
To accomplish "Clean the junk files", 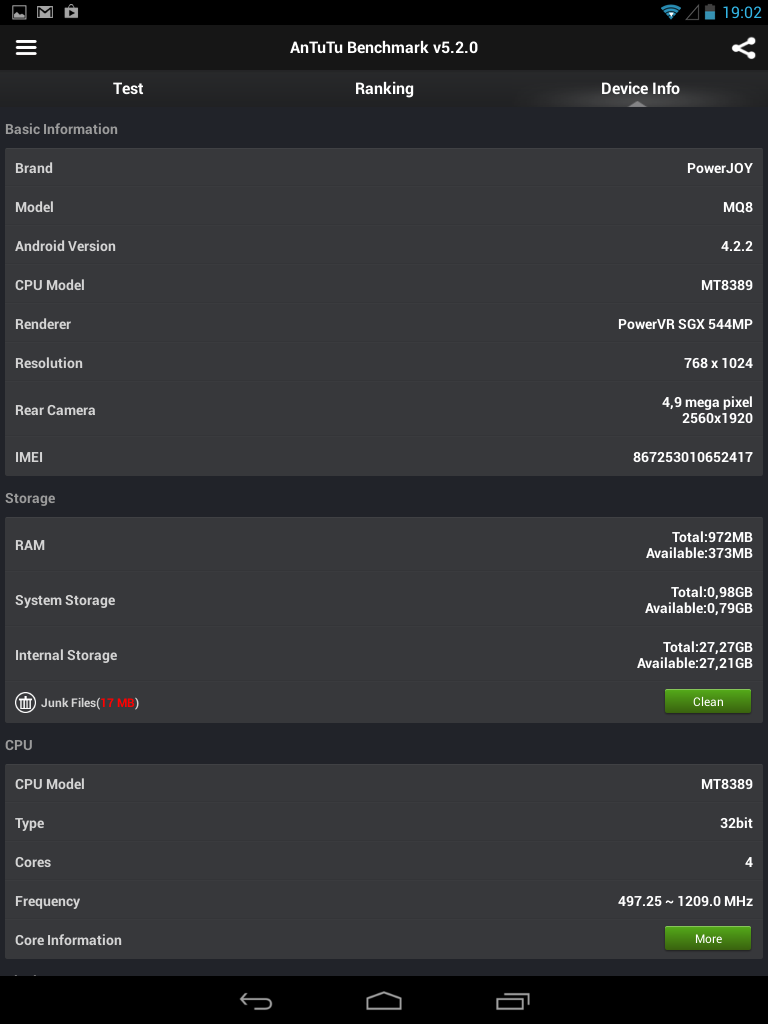I will [x=708, y=702].
